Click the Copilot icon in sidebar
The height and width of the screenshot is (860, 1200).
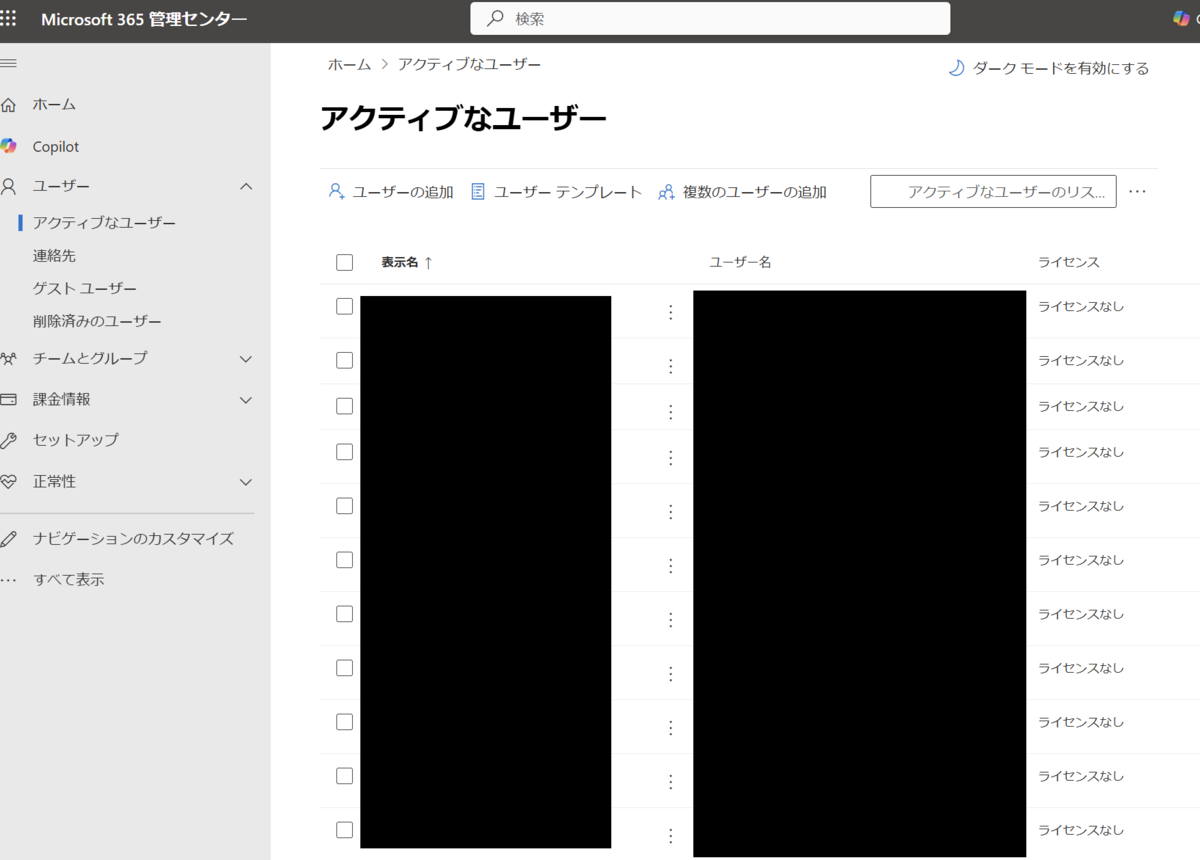[x=9, y=146]
